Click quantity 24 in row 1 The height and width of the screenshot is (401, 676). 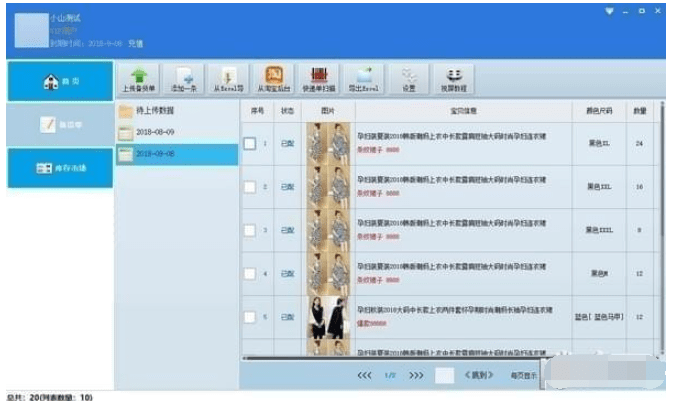pyautogui.click(x=639, y=143)
